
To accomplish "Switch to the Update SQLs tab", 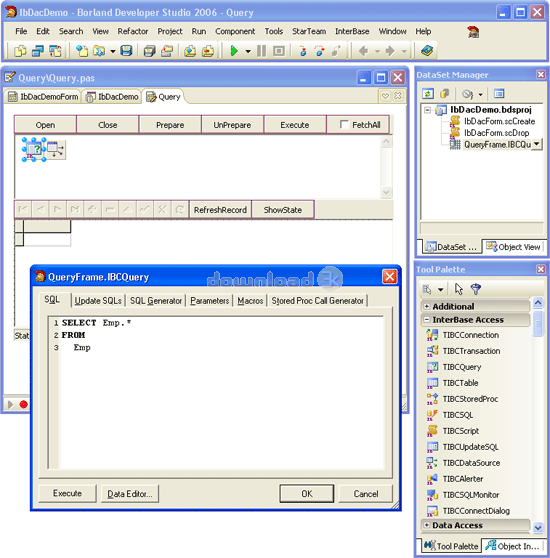I will click(x=98, y=301).
